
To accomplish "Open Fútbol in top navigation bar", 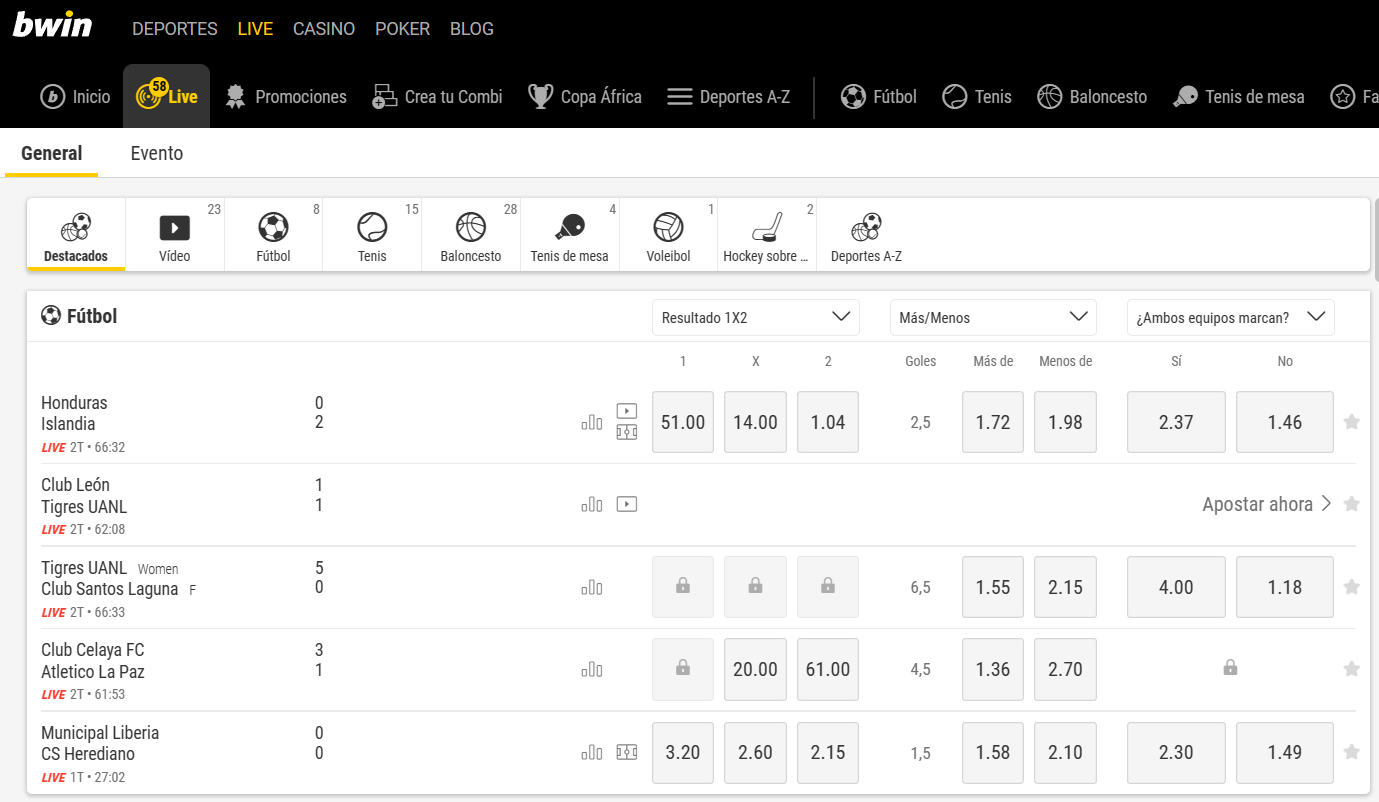I will (878, 97).
